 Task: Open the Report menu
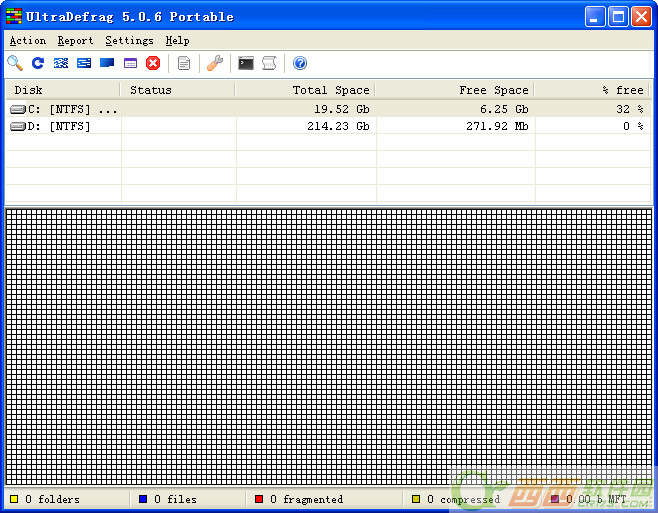[75, 41]
